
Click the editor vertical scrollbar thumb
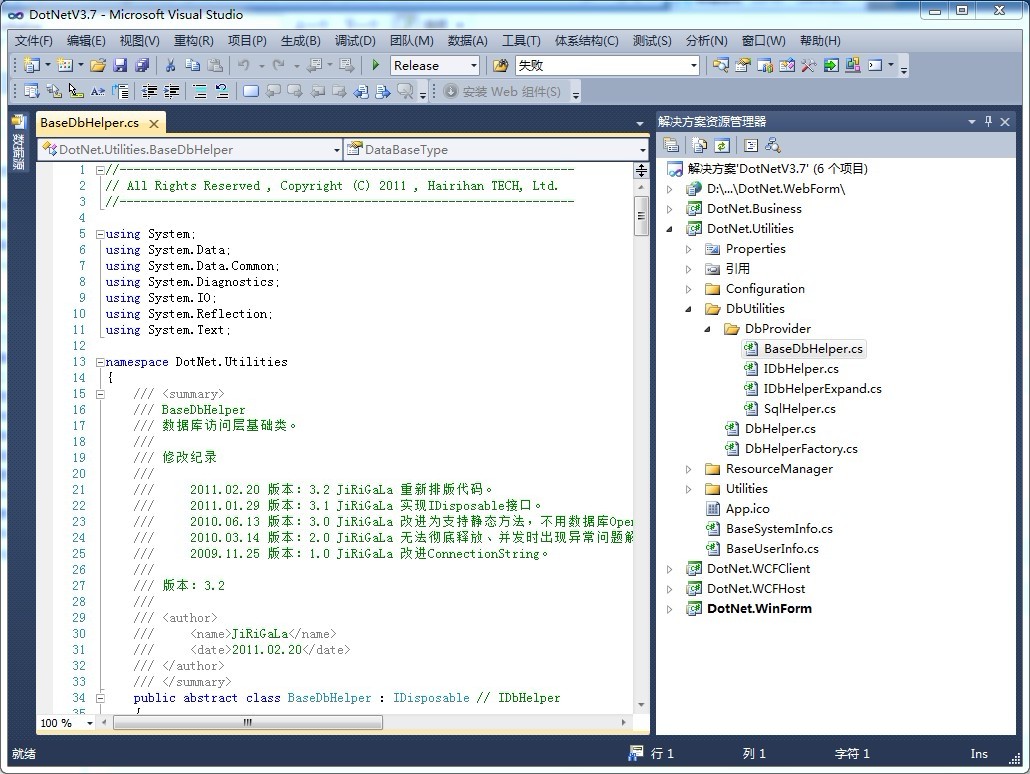[641, 216]
